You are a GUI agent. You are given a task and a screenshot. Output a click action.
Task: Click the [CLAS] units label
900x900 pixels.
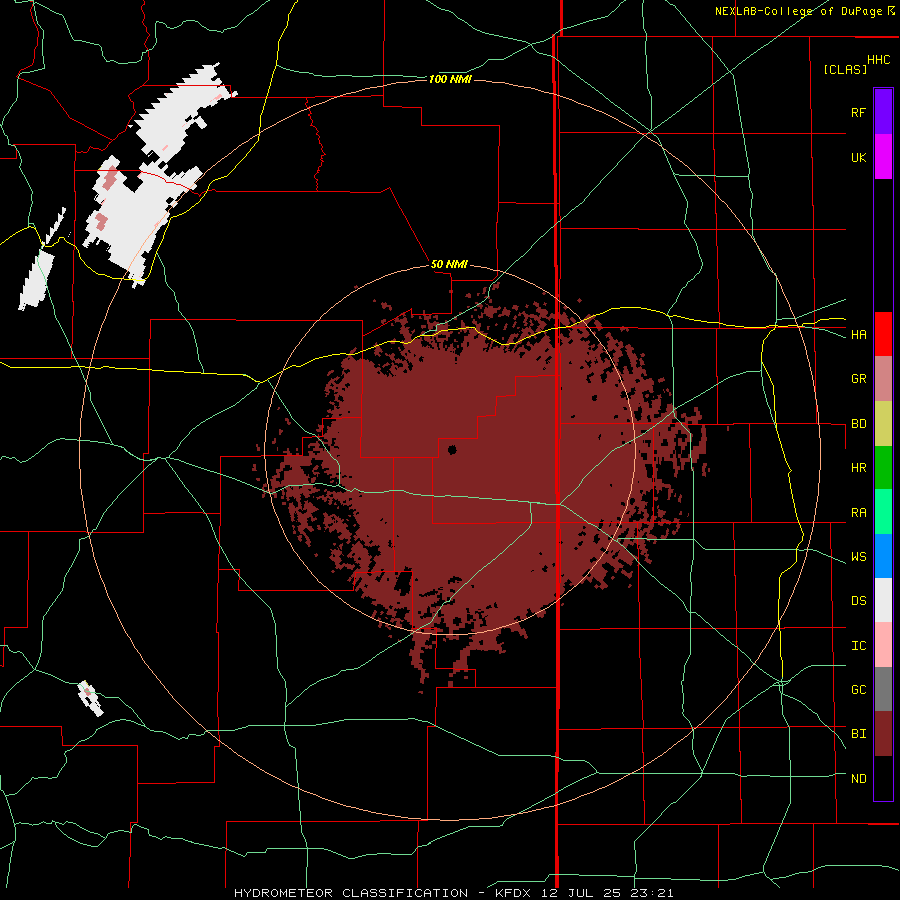click(845, 69)
